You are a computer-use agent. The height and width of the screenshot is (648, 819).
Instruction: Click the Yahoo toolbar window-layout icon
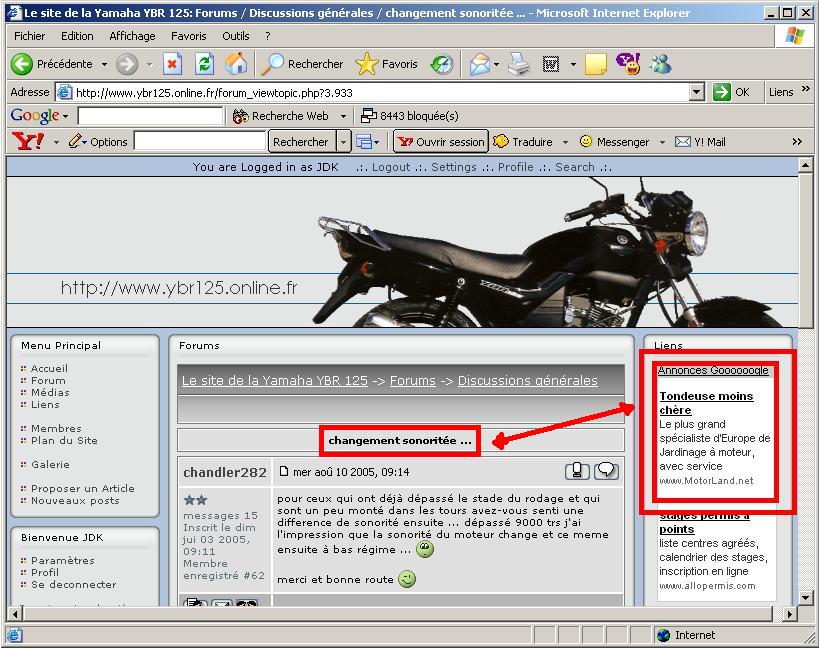click(x=364, y=142)
